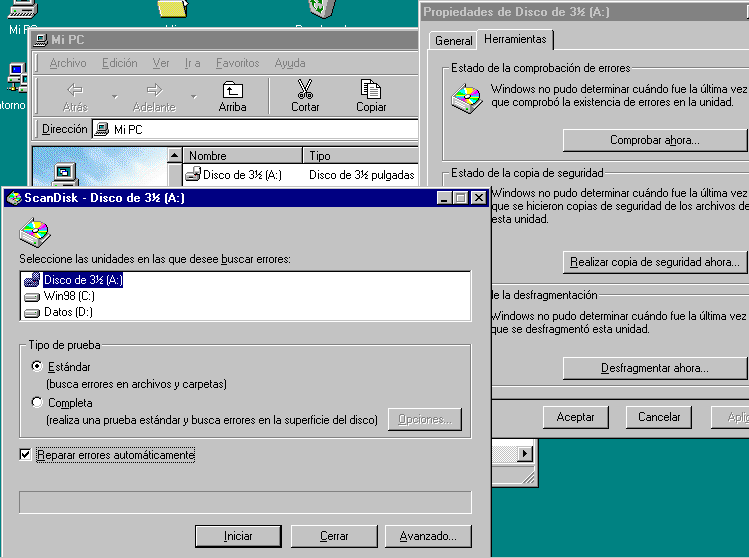Click the up scroll arrow in the Mi PC pane

pyautogui.click(x=174, y=155)
